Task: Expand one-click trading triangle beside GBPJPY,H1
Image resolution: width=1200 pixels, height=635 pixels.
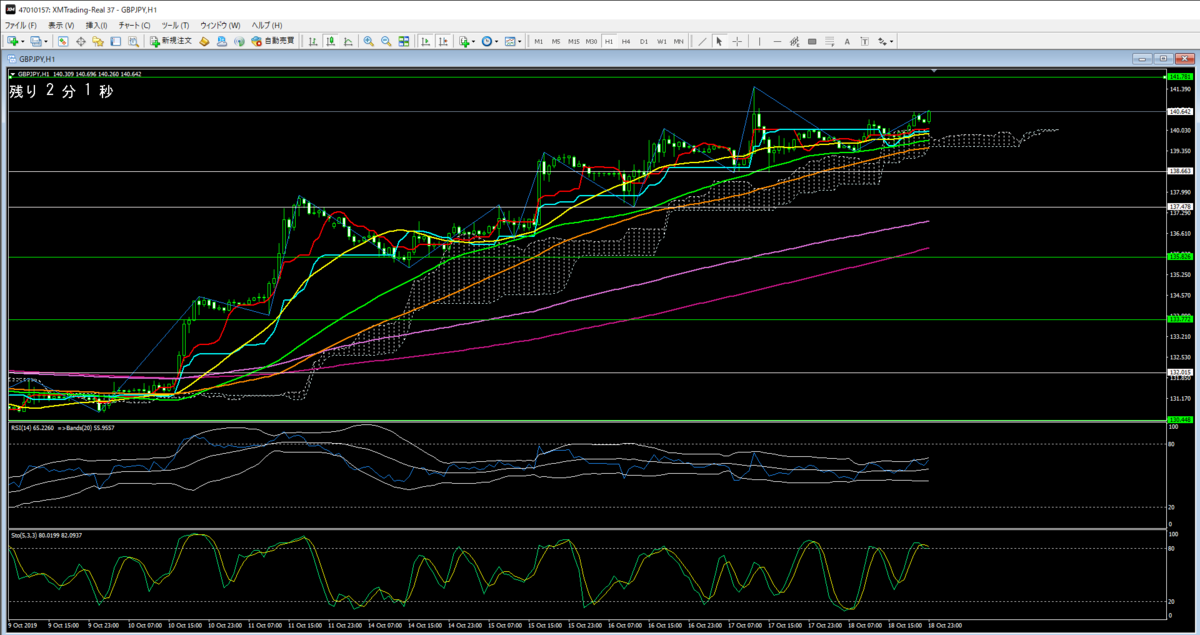Action: click(12, 74)
